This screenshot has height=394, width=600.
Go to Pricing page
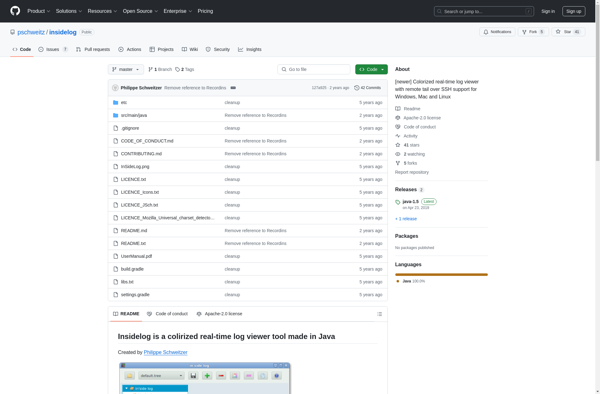click(x=205, y=11)
